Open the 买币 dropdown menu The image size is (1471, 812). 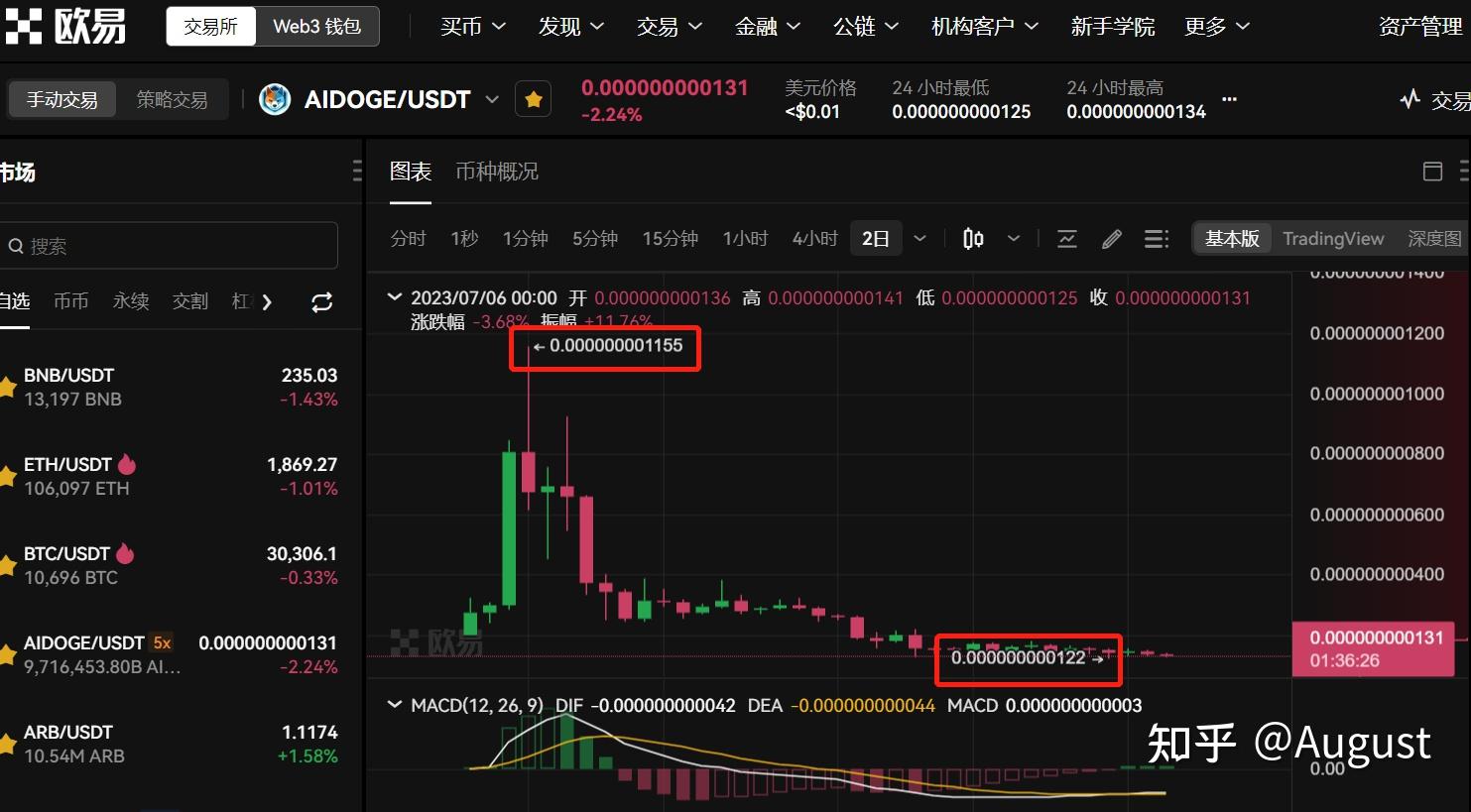(473, 27)
